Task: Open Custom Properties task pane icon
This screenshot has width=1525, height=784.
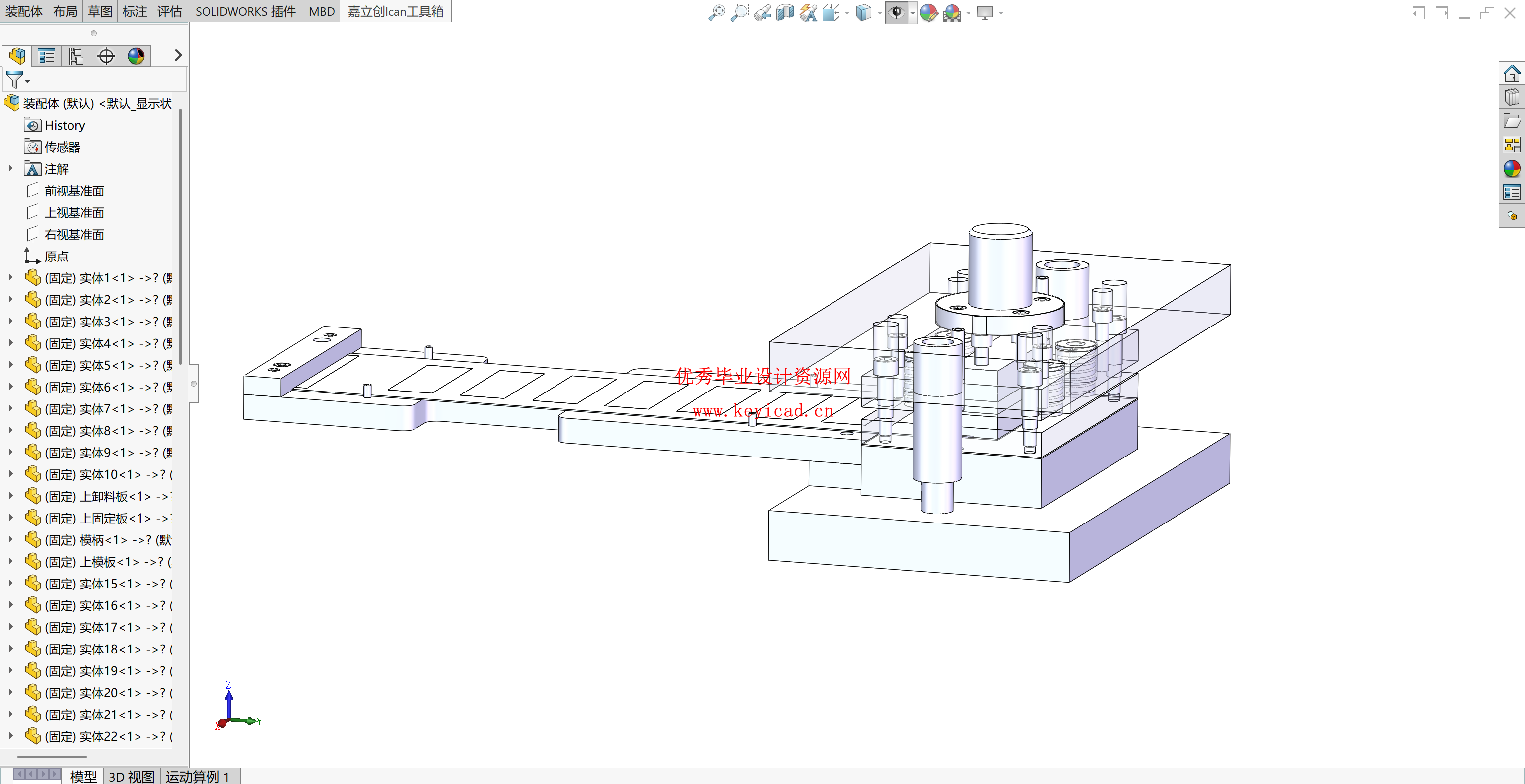Action: (1512, 192)
